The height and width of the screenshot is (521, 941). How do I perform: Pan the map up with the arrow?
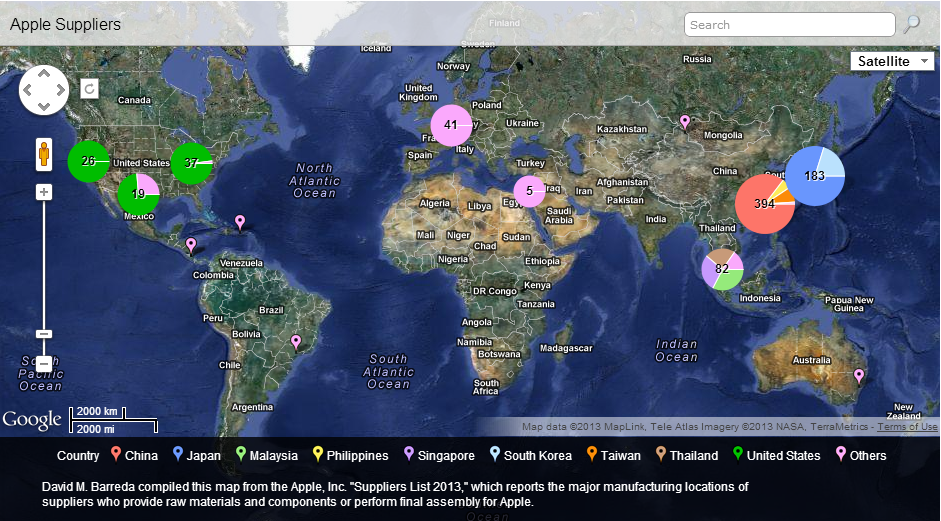(x=44, y=73)
